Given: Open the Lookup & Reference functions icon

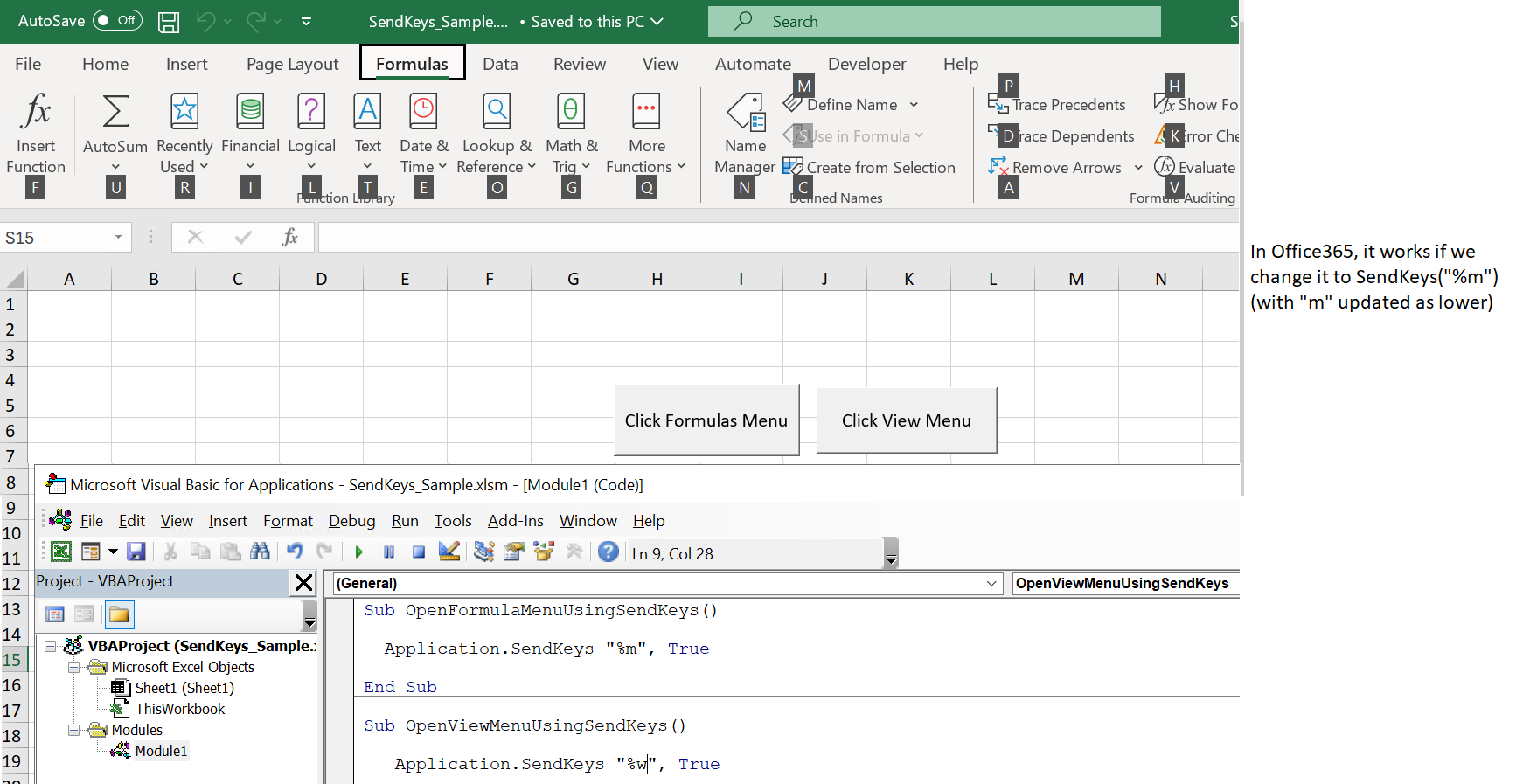Looking at the screenshot, I should (497, 112).
